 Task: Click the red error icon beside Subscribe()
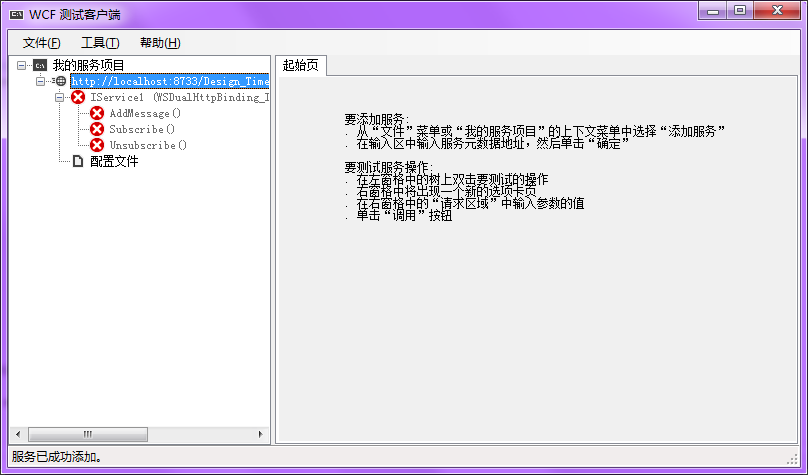coord(97,129)
